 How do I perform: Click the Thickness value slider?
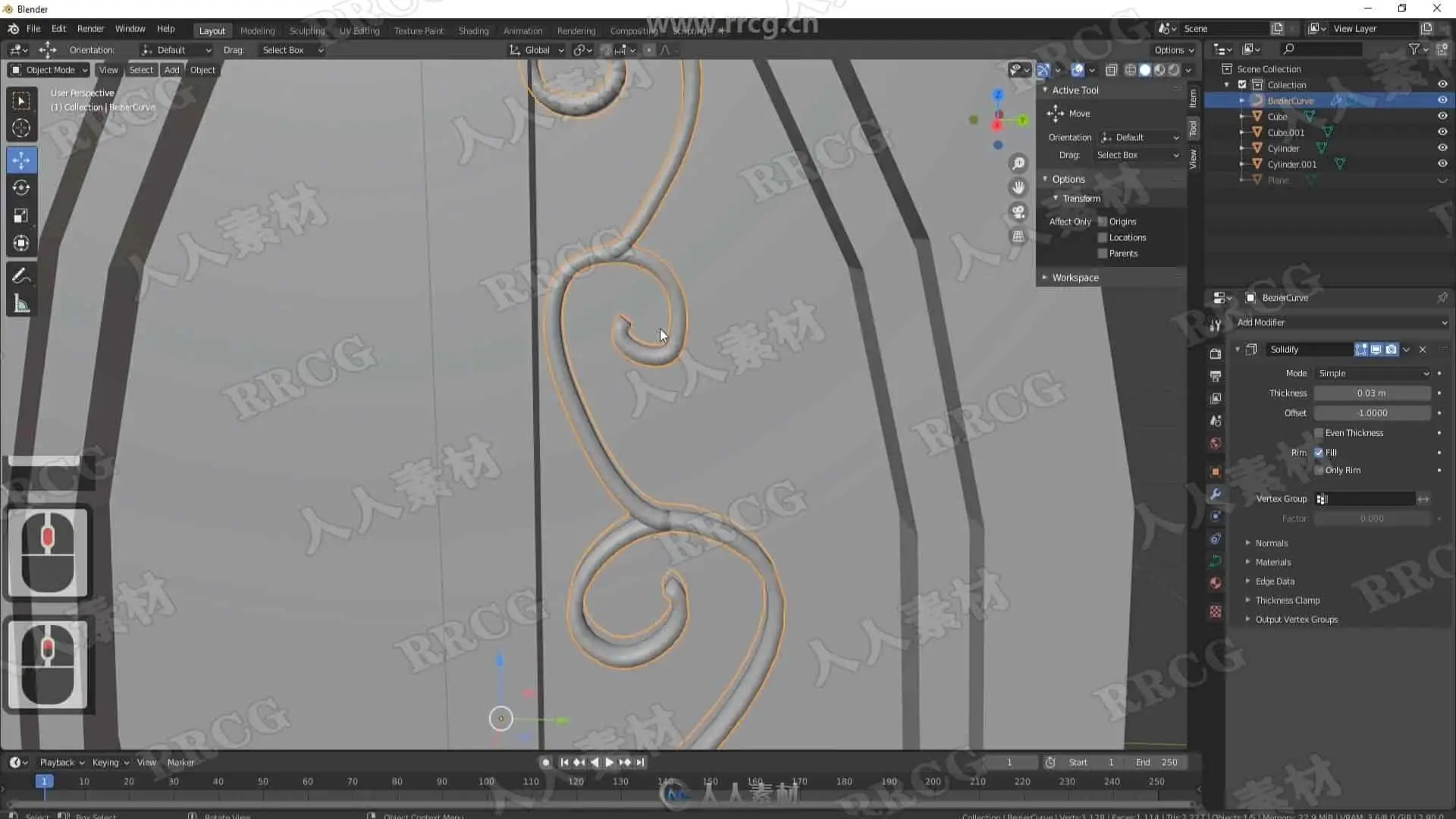pyautogui.click(x=1371, y=394)
